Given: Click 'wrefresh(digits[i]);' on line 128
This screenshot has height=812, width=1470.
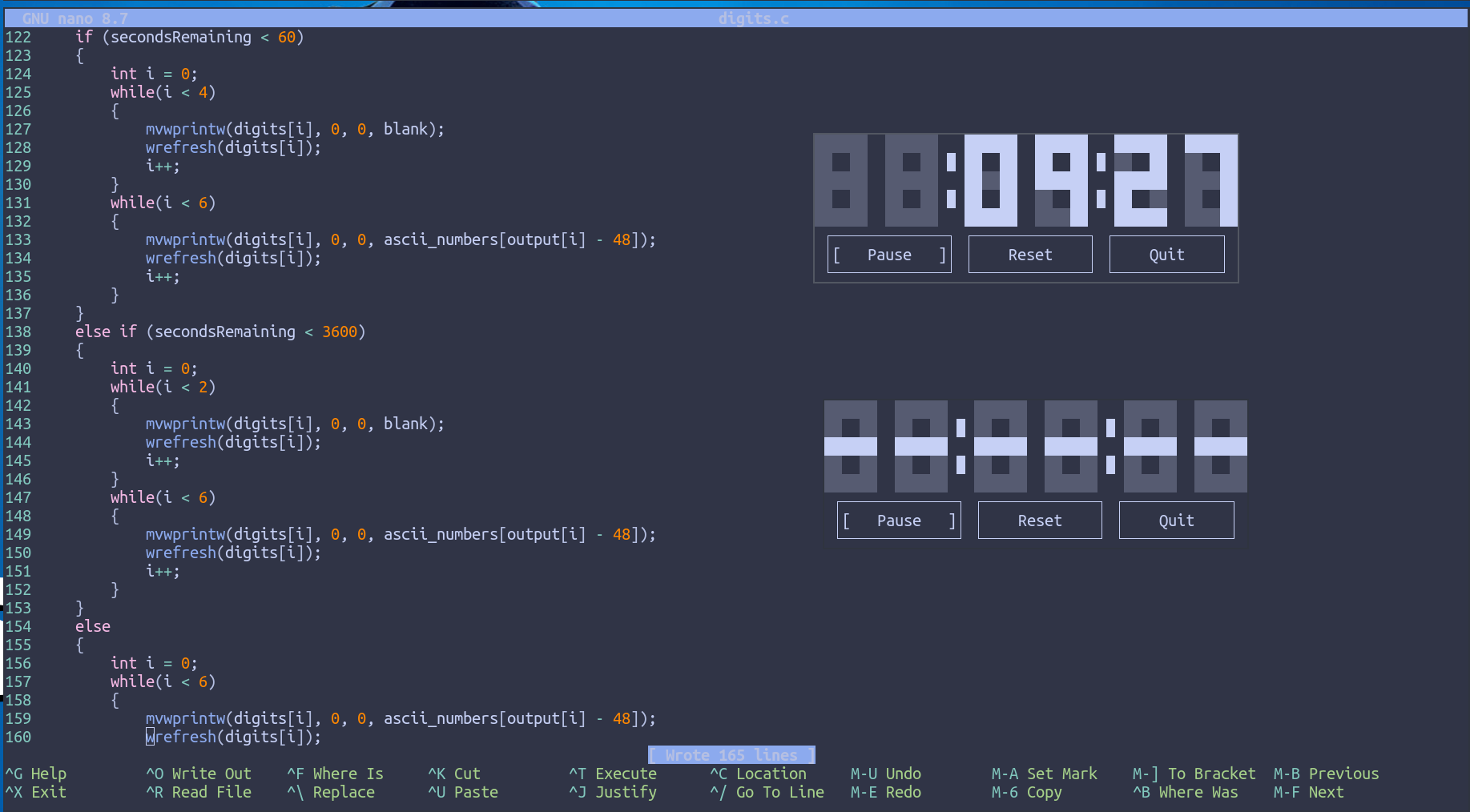Looking at the screenshot, I should tap(233, 147).
